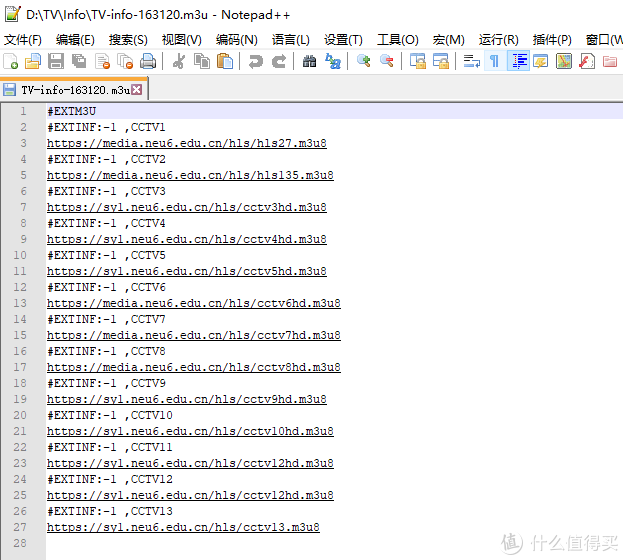Click line number 12 in the margin
The width and height of the screenshot is (623, 560).
coord(20,287)
